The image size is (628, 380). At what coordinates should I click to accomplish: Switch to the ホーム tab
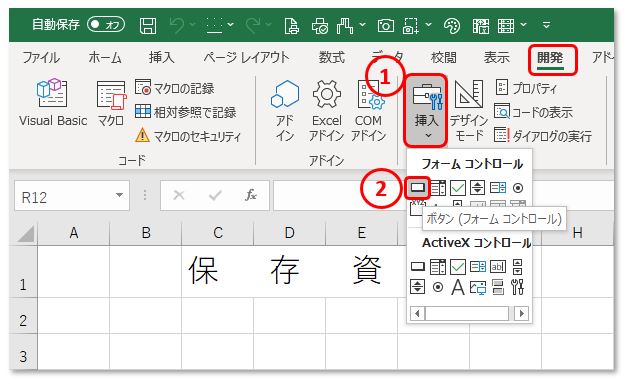[105, 58]
